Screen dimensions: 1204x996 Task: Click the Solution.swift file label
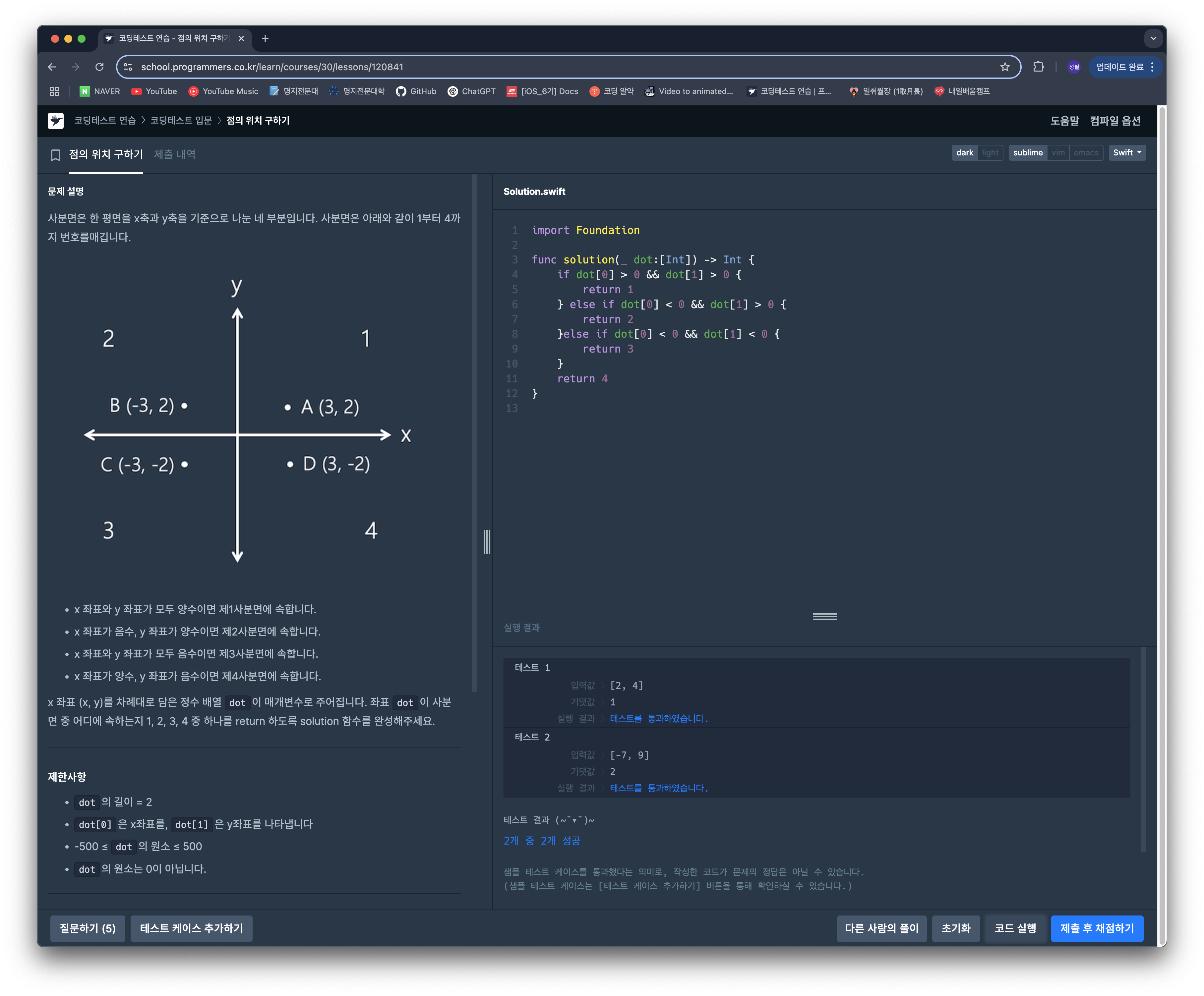click(x=534, y=192)
